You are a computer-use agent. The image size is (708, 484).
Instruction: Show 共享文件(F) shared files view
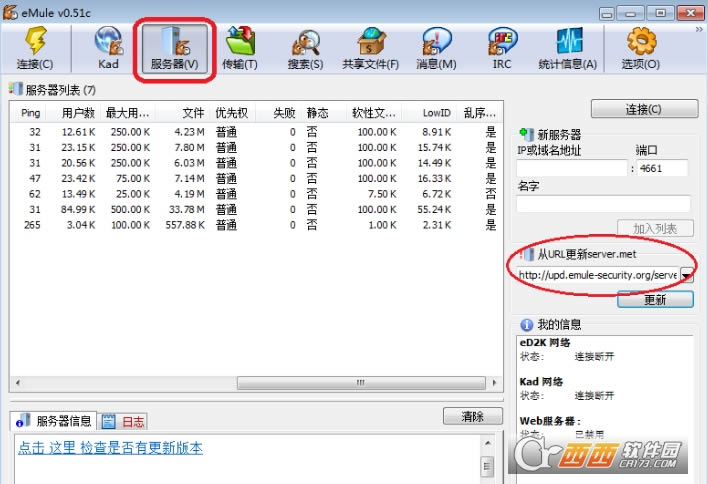370,48
